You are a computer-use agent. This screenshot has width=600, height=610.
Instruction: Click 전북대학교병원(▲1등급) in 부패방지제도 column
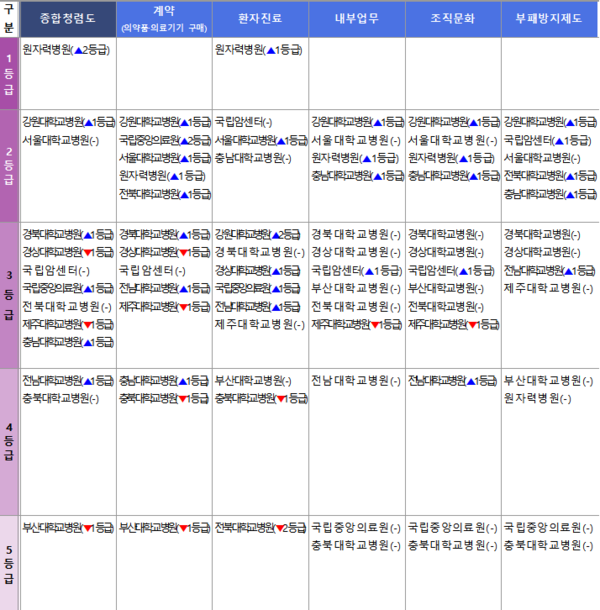coord(550,176)
